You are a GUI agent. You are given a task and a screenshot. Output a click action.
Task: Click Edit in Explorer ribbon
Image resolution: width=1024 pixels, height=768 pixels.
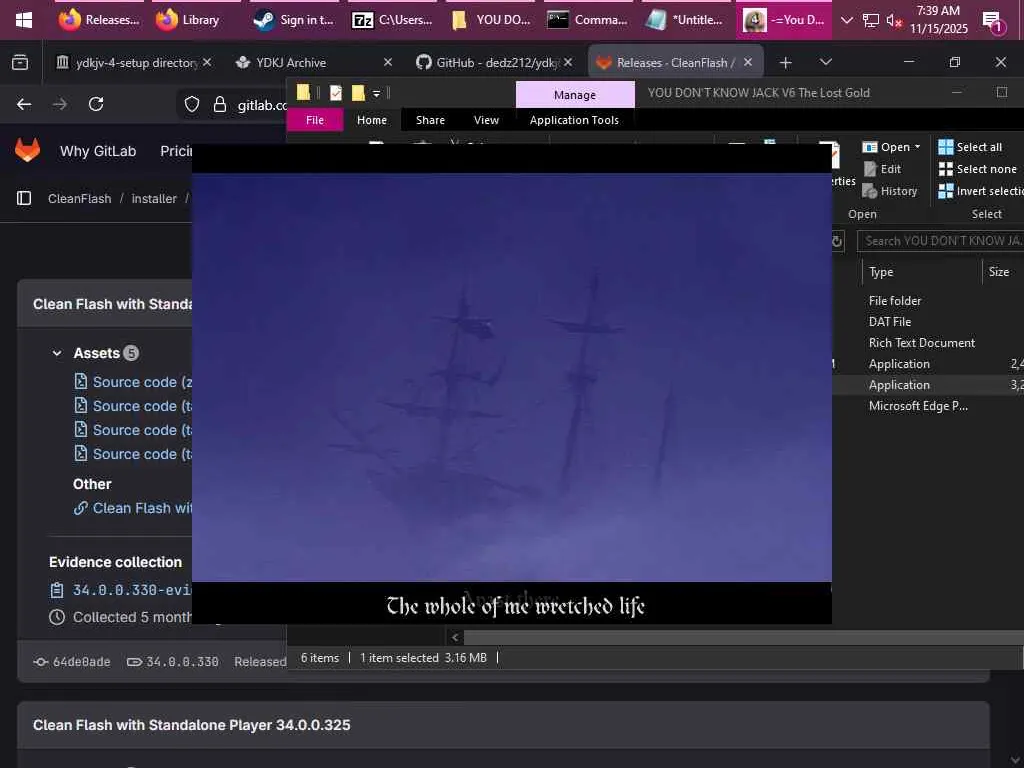click(883, 169)
